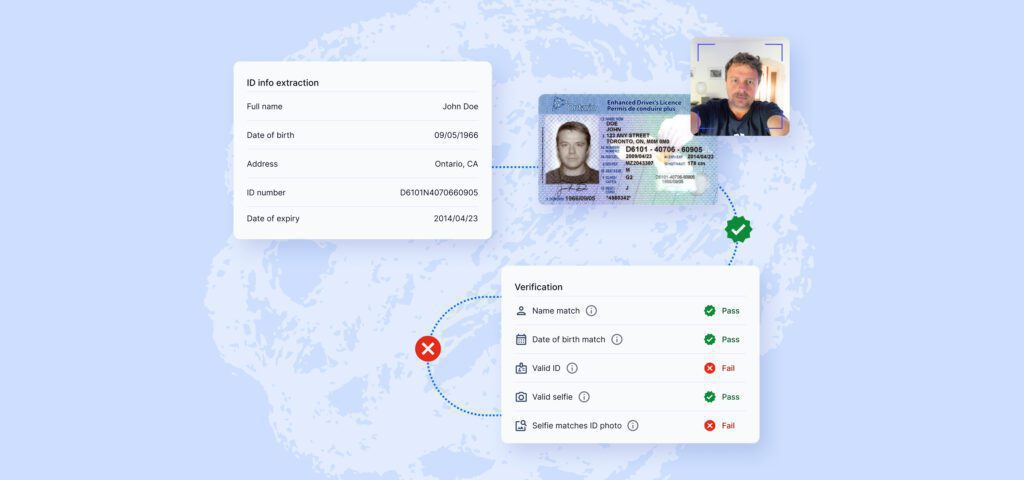This screenshot has width=1024, height=480.
Task: Click the info icon next to Valid selfie
Action: pos(584,397)
